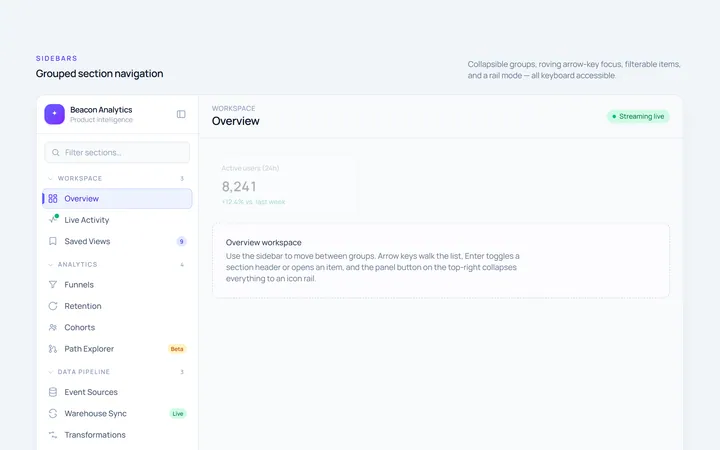Click the Cohorts people icon

coord(53,327)
